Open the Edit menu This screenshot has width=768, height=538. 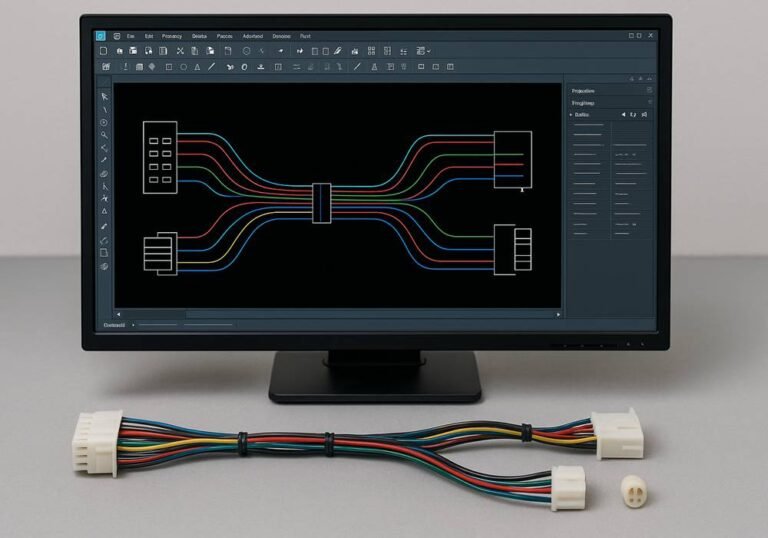click(x=149, y=36)
